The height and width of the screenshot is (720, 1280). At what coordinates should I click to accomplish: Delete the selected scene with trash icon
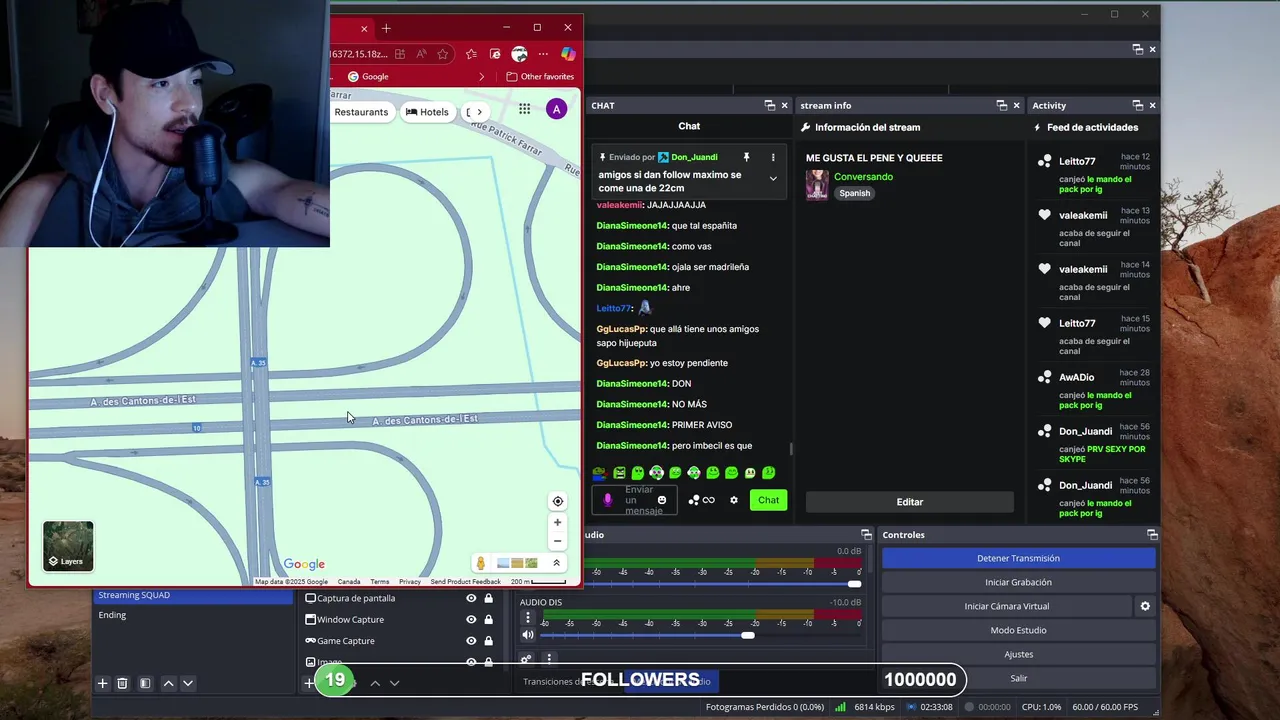coord(122,683)
